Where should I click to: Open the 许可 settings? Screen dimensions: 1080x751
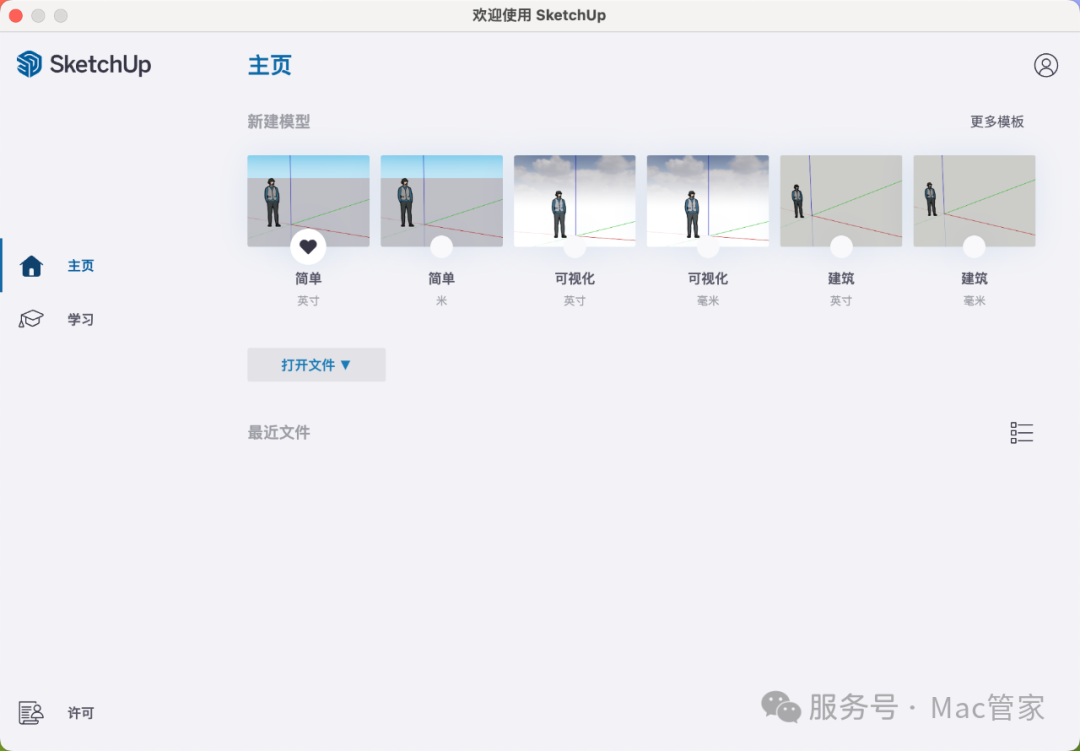click(80, 712)
